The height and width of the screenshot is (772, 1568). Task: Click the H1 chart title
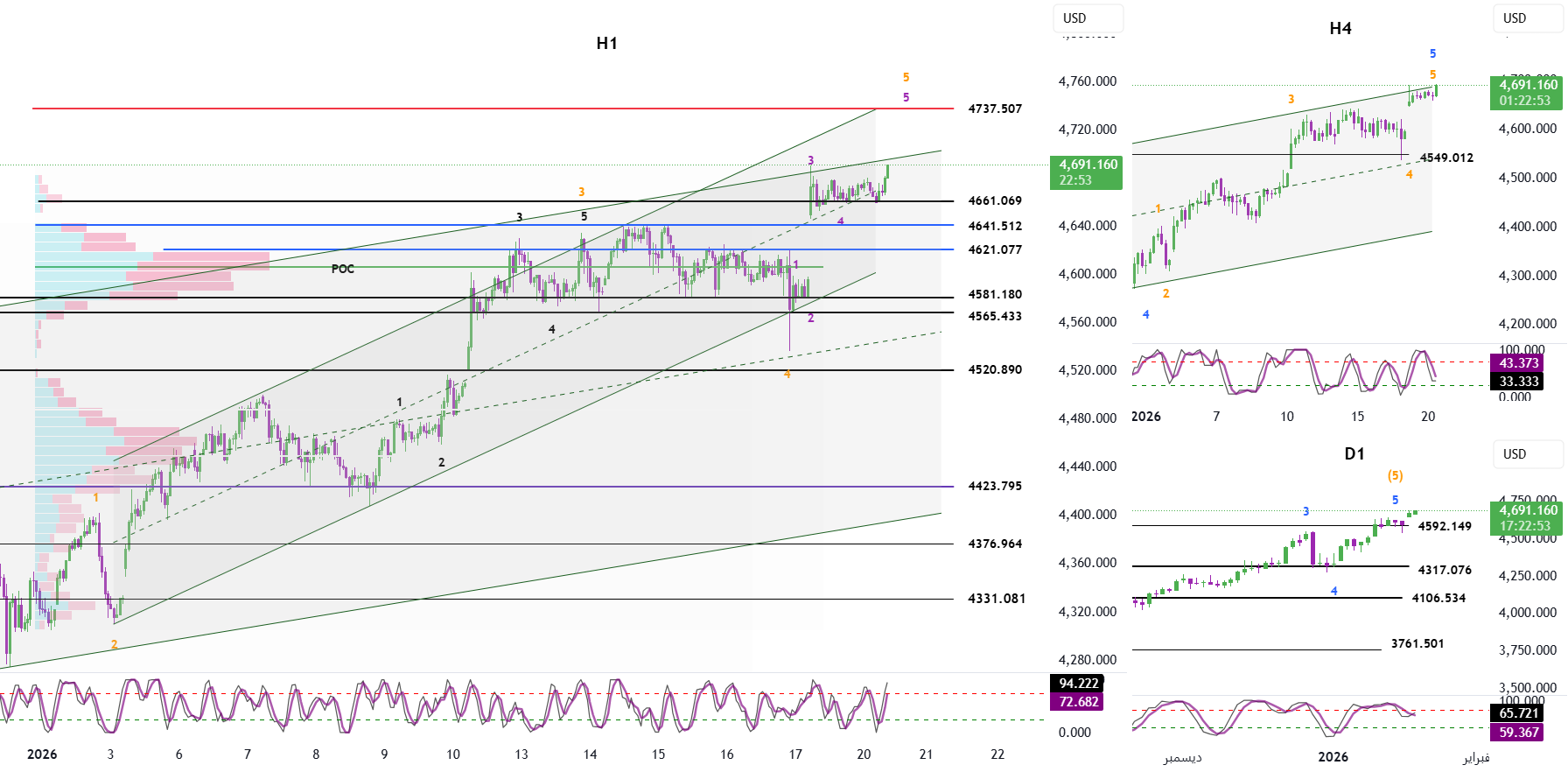pos(606,44)
